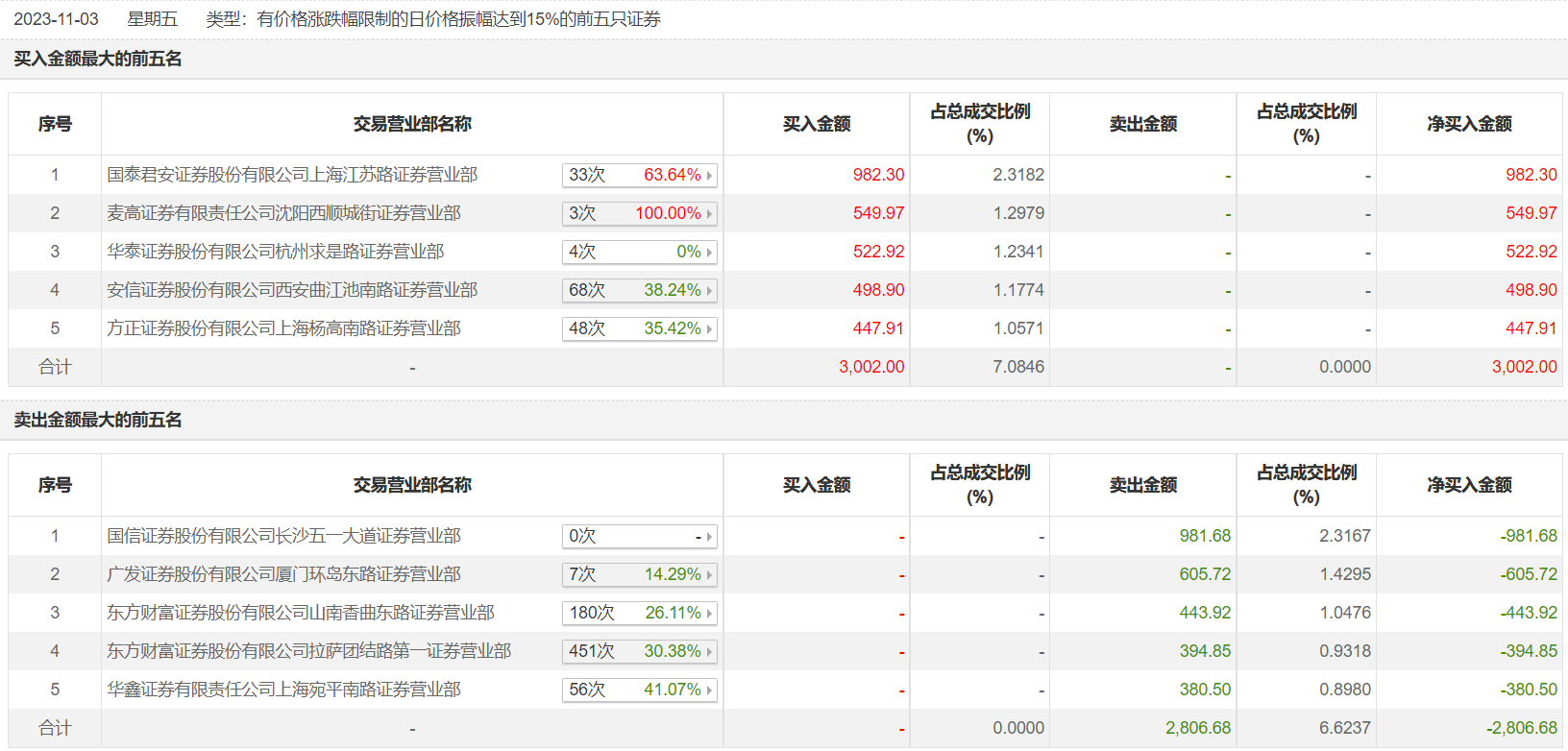Image resolution: width=1568 pixels, height=751 pixels.
Task: Open 华鑫证券上海宛平南路证券营业部 link
Action: click(x=283, y=690)
